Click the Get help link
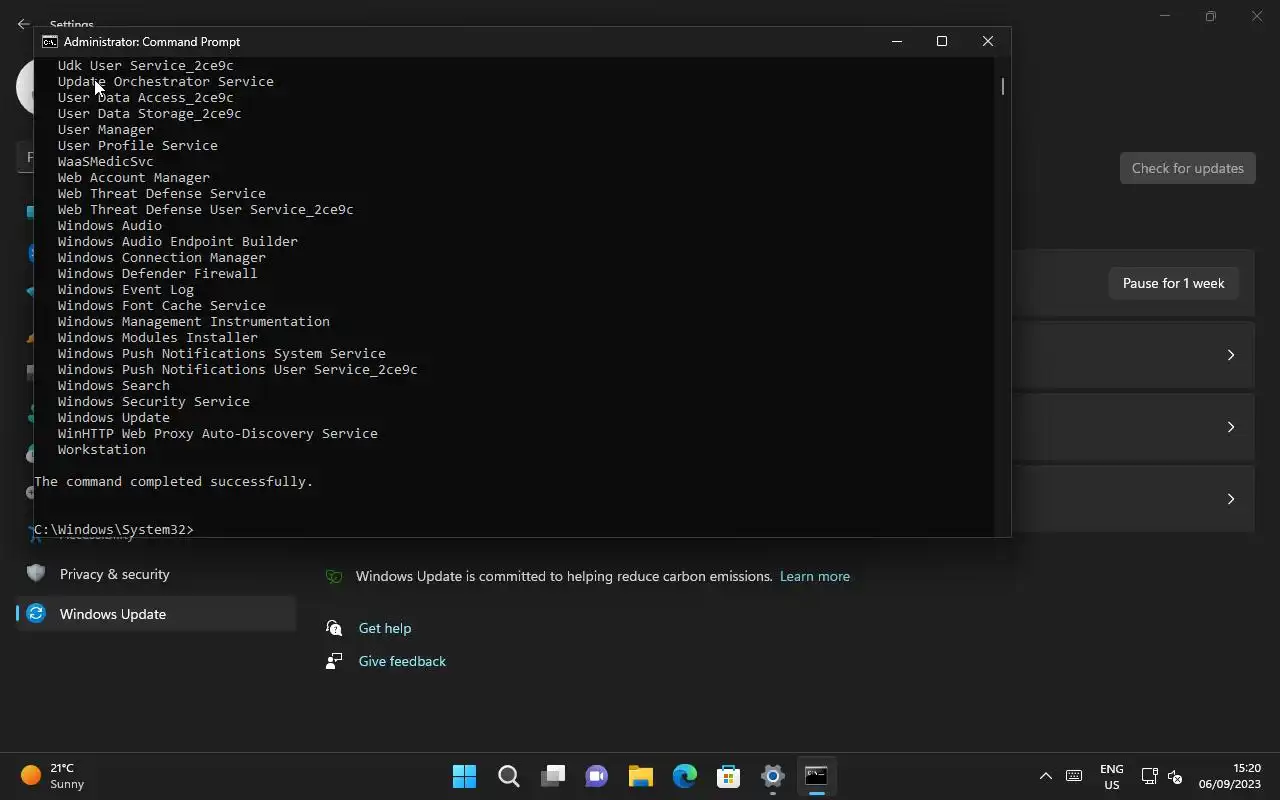Screen dimensions: 1280x800 click(x=385, y=628)
